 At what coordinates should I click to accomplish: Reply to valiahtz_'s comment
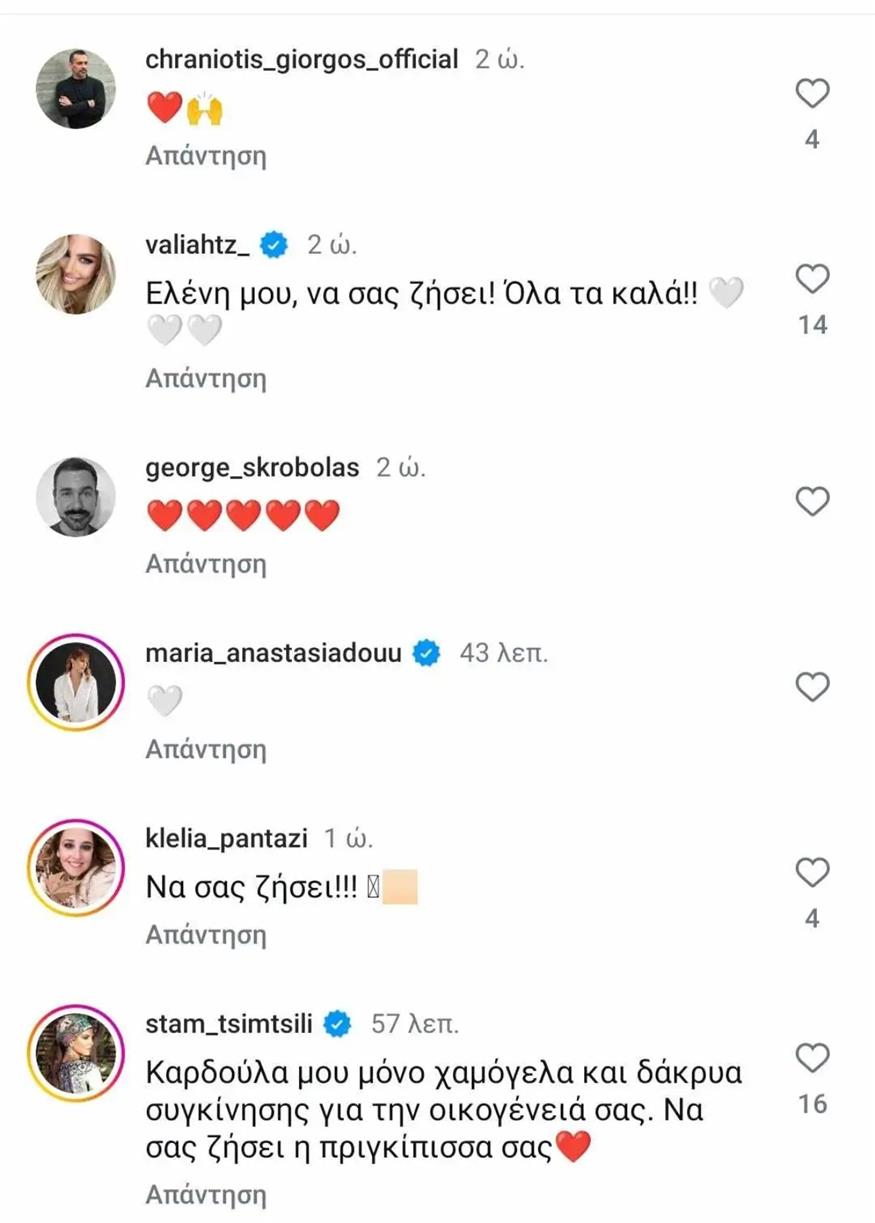click(206, 379)
